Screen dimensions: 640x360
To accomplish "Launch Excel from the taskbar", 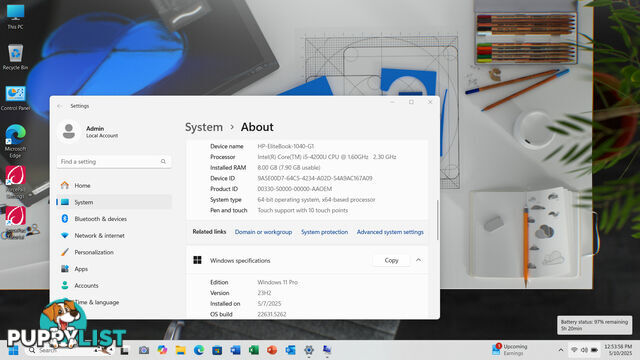I will (253, 350).
